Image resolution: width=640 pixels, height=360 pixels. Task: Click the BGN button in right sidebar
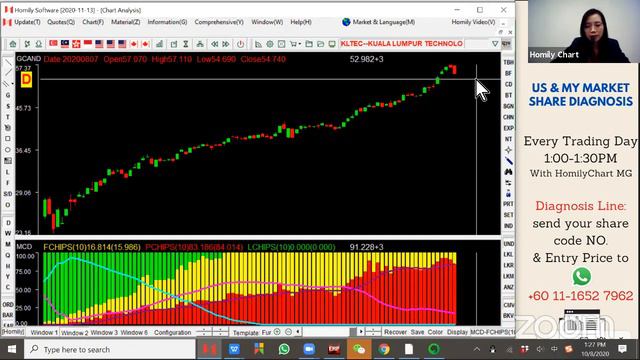[509, 106]
